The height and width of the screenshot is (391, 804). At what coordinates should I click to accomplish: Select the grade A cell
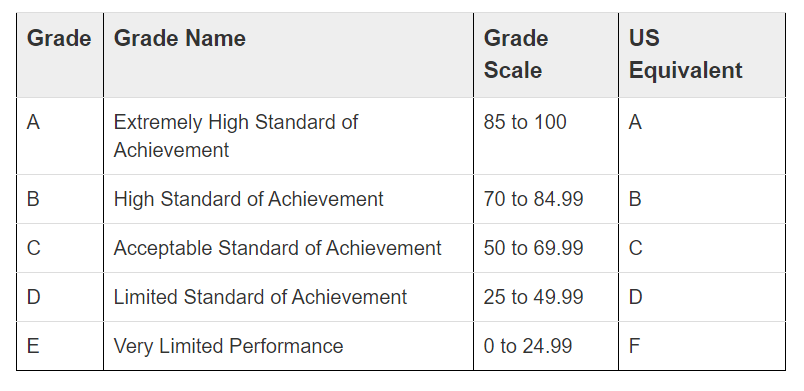click(x=59, y=136)
